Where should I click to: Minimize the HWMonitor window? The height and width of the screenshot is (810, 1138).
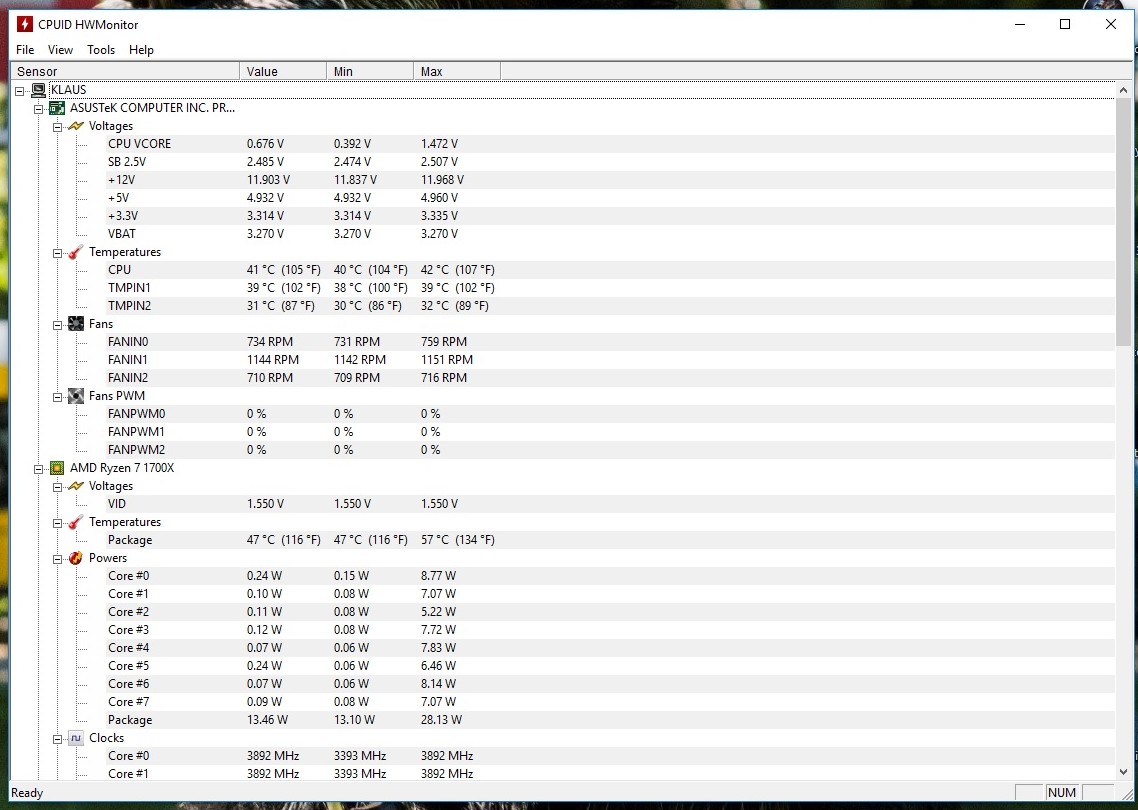[x=1020, y=24]
